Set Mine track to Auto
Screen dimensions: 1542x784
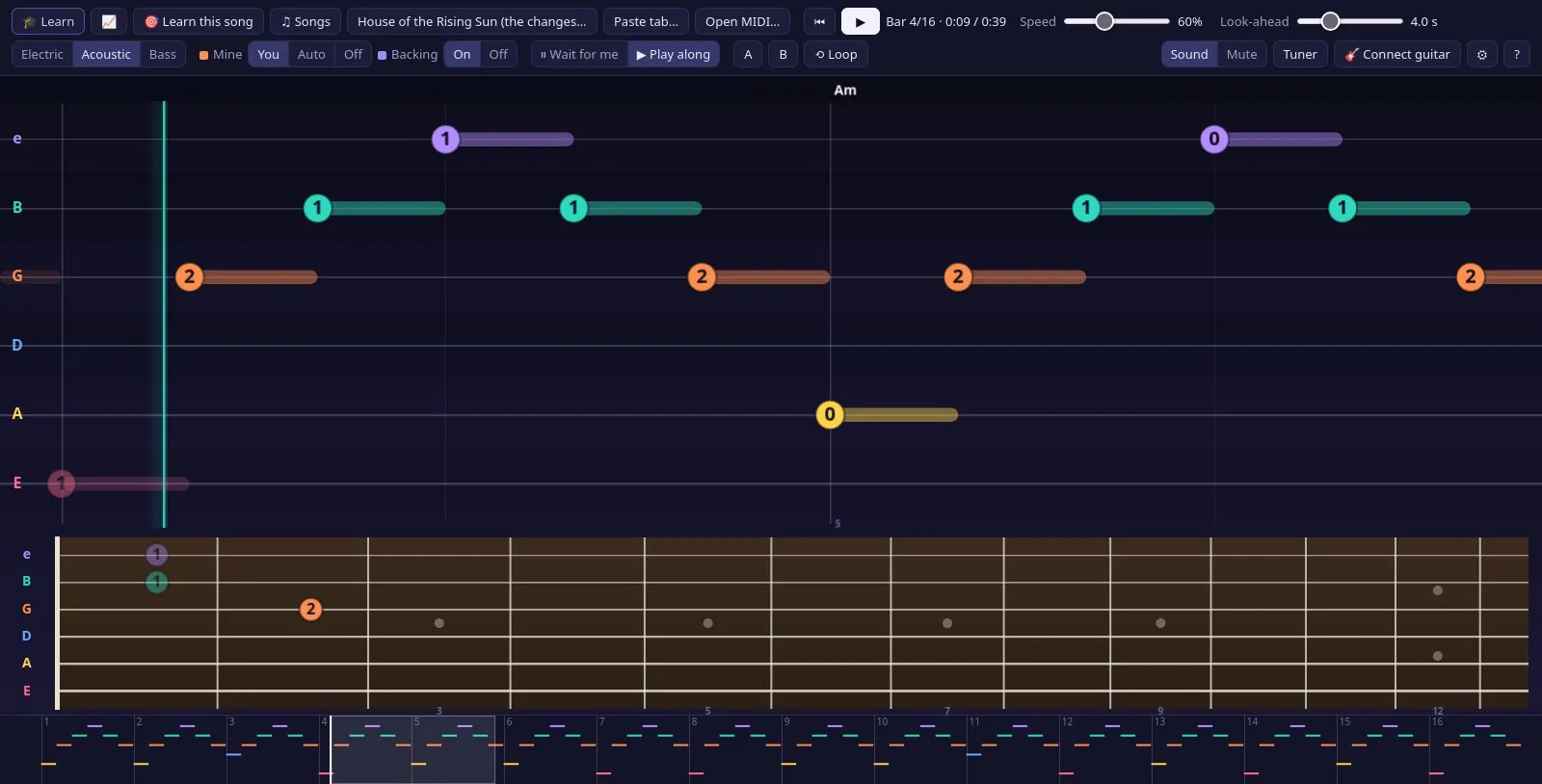[311, 54]
